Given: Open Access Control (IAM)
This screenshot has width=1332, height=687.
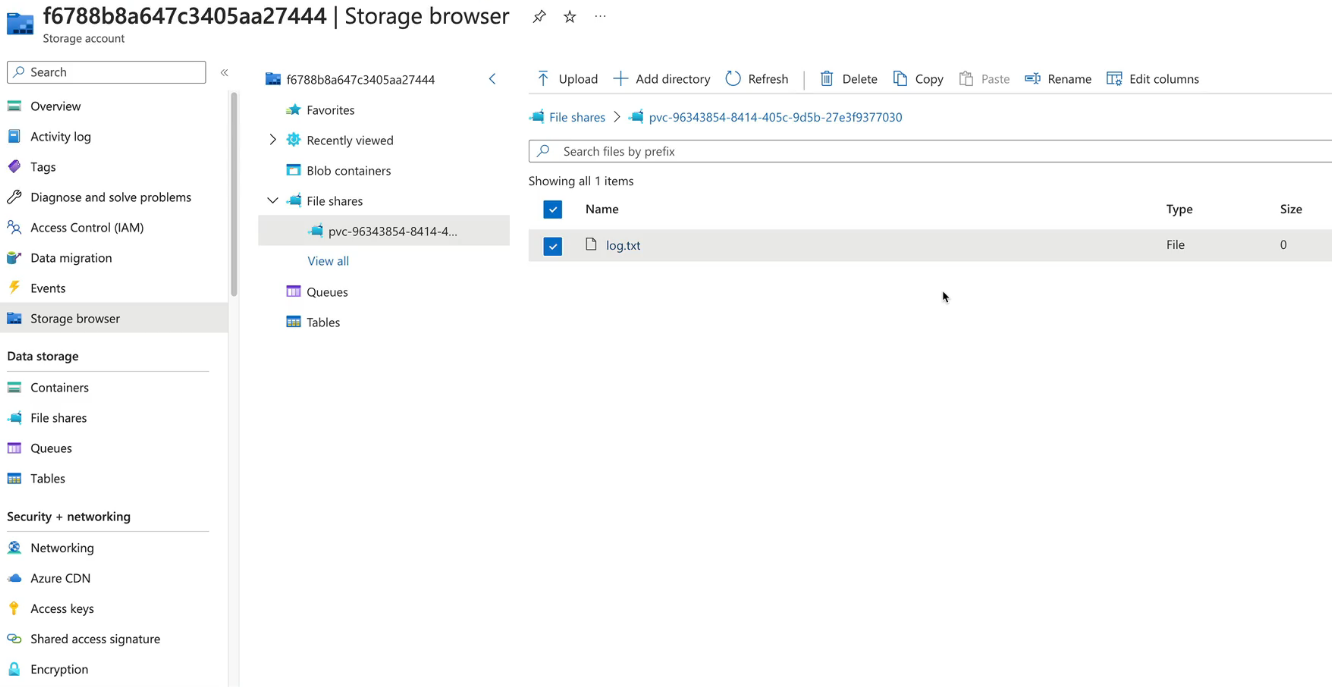Looking at the screenshot, I should point(87,228).
